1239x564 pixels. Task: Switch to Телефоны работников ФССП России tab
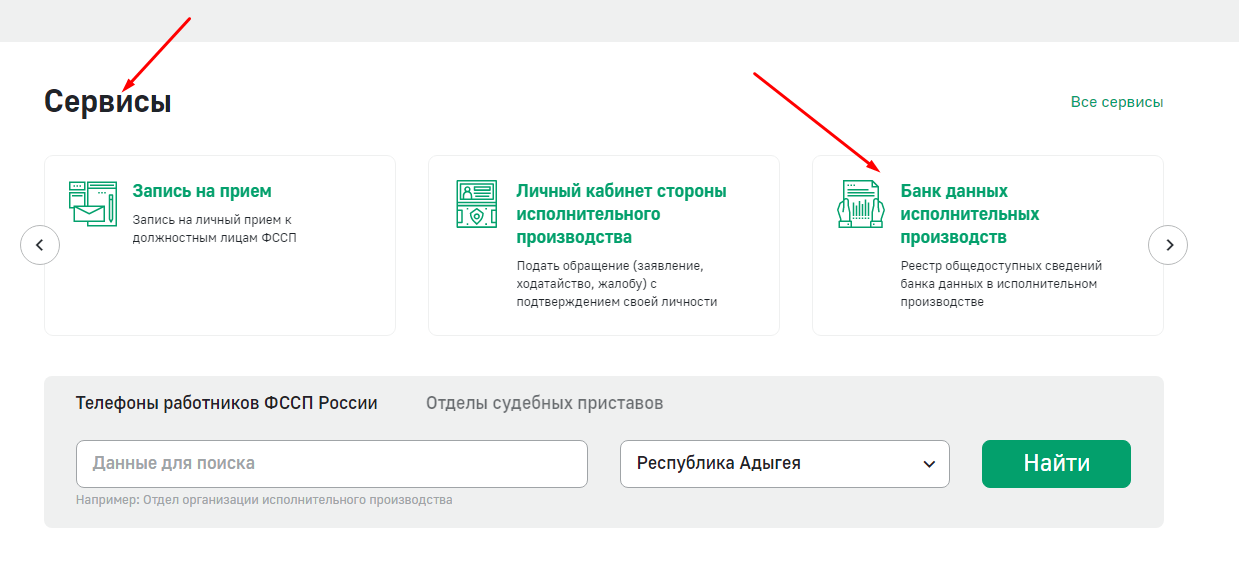227,403
